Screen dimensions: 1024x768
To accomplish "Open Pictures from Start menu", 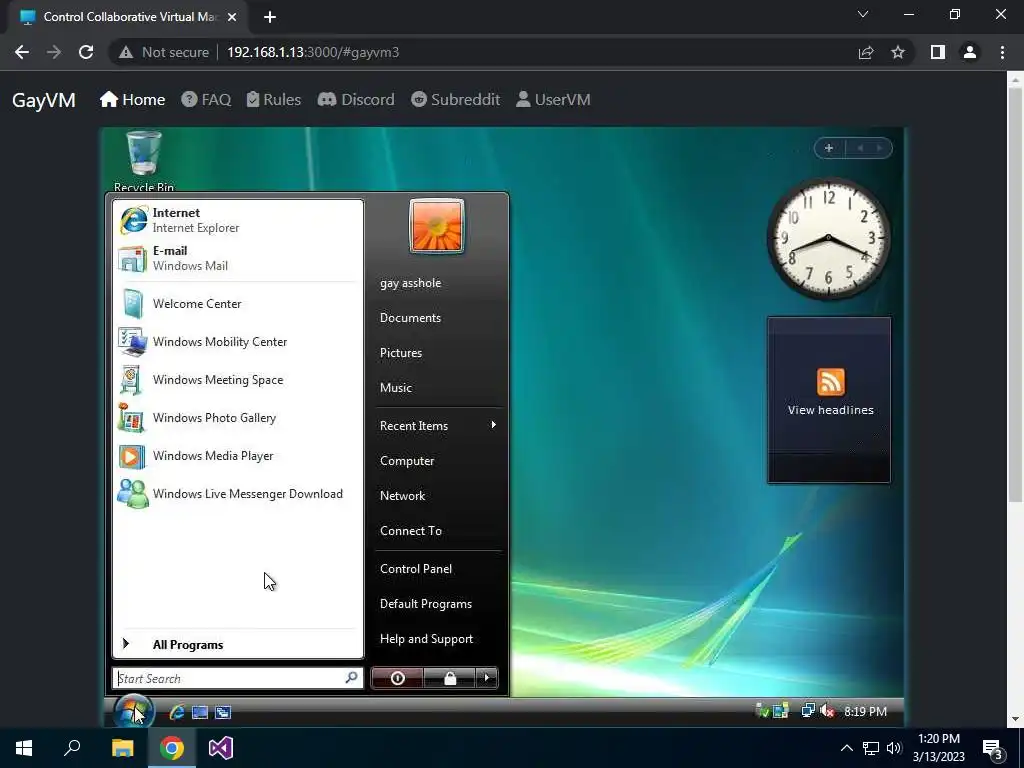I will click(x=401, y=353).
